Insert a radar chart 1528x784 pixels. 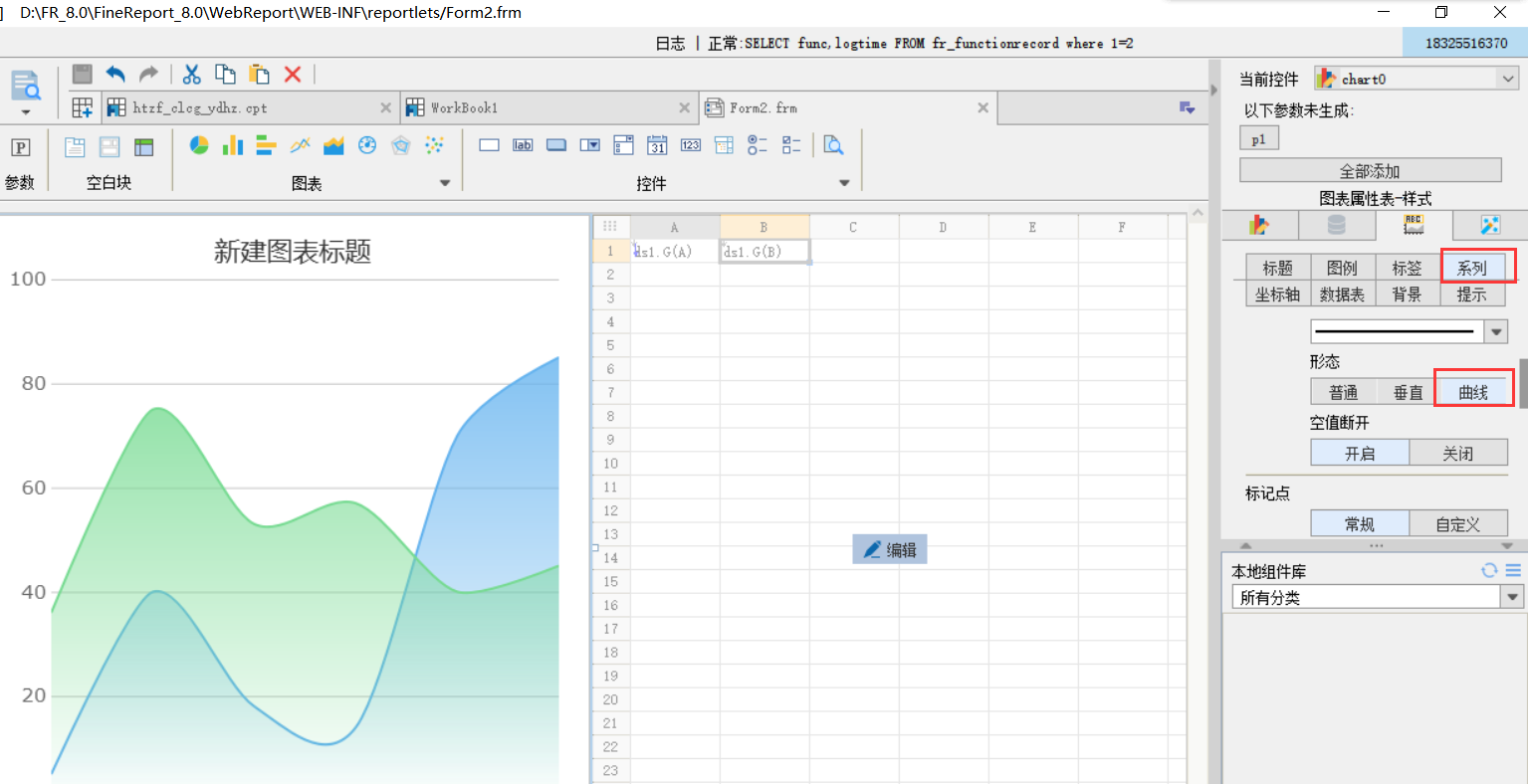(x=401, y=145)
